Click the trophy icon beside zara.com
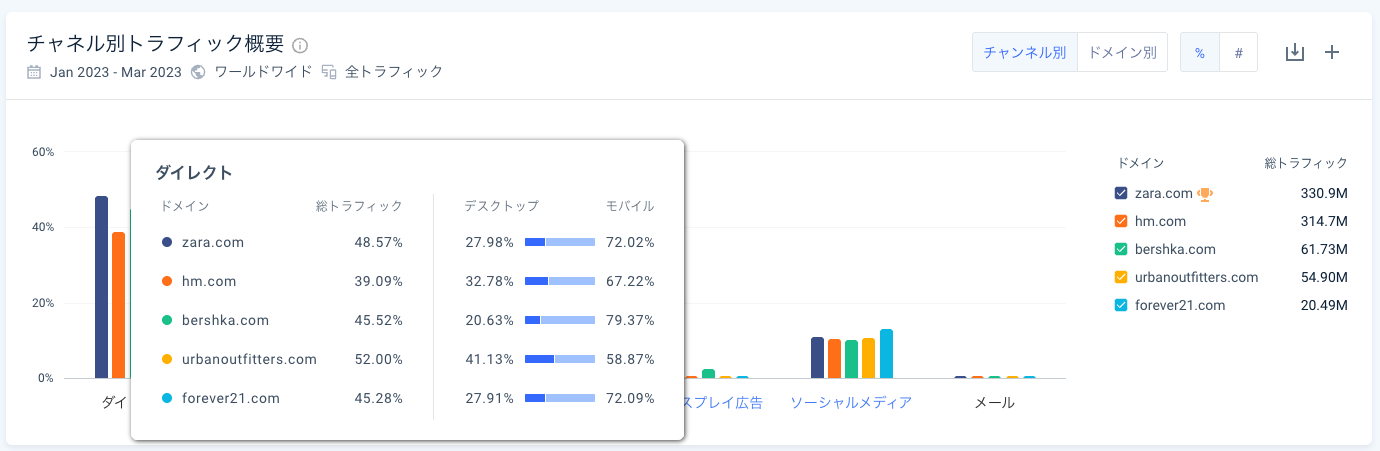 pyautogui.click(x=1205, y=193)
